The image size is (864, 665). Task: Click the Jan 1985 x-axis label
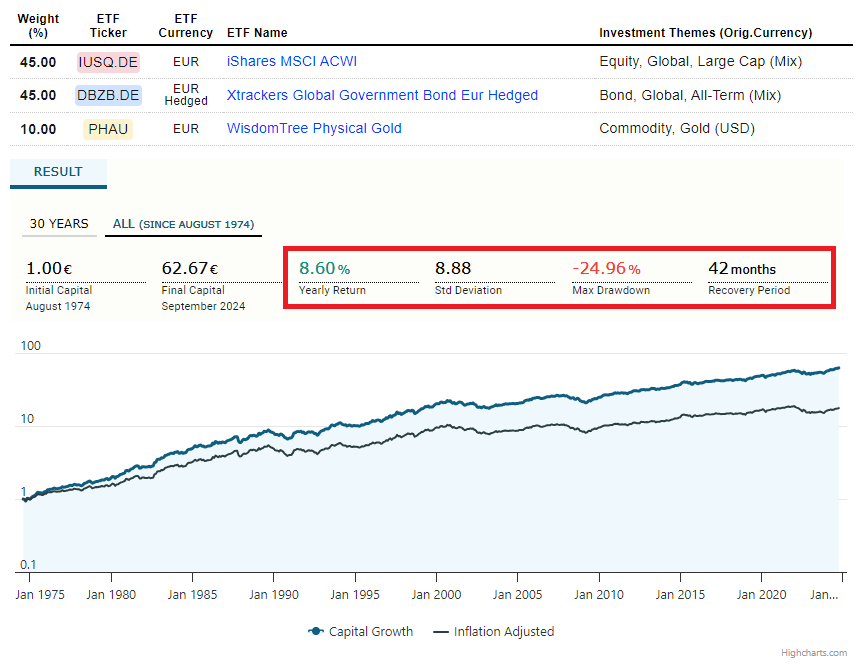point(192,594)
